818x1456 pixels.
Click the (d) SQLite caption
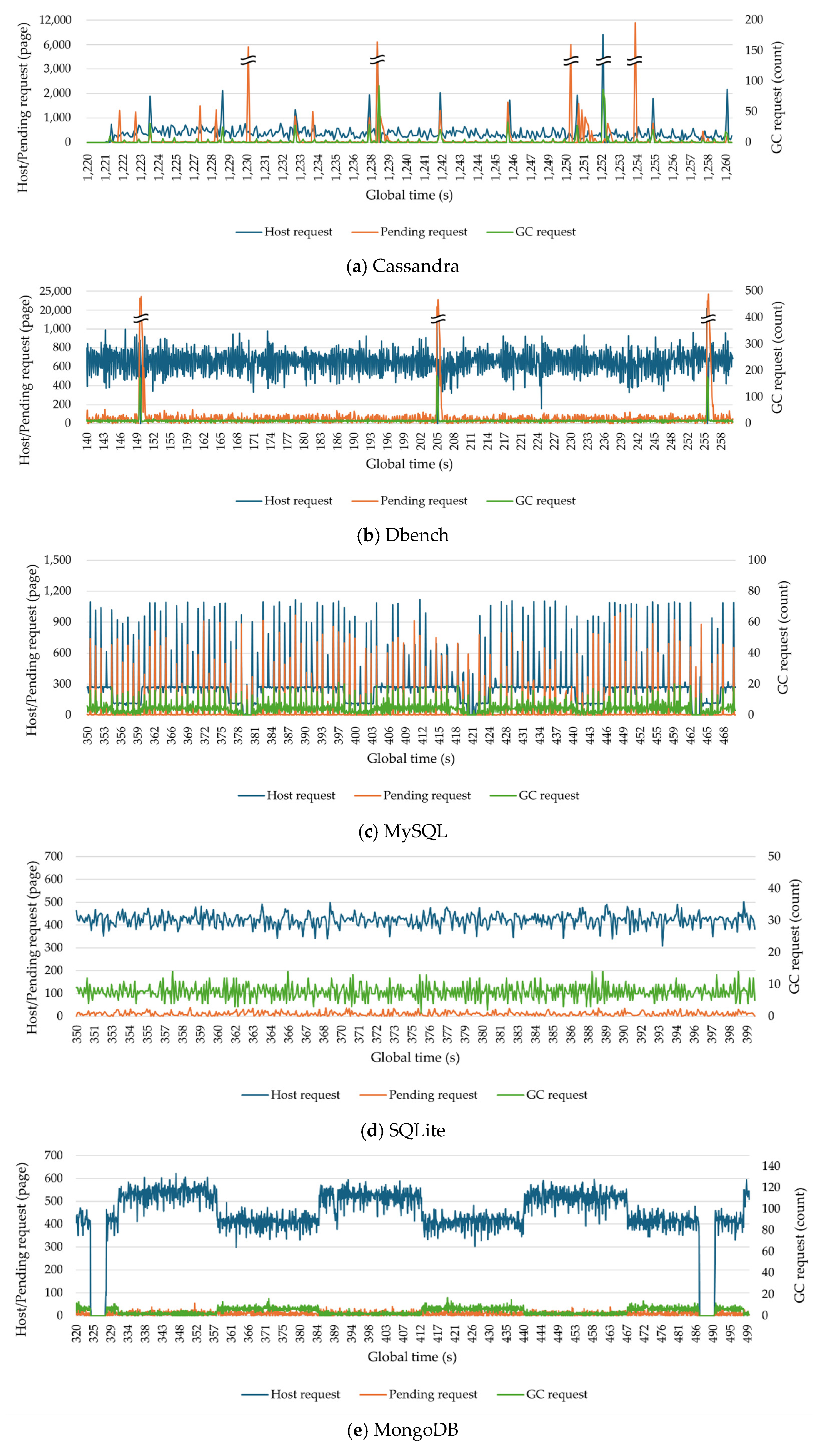point(402,1131)
